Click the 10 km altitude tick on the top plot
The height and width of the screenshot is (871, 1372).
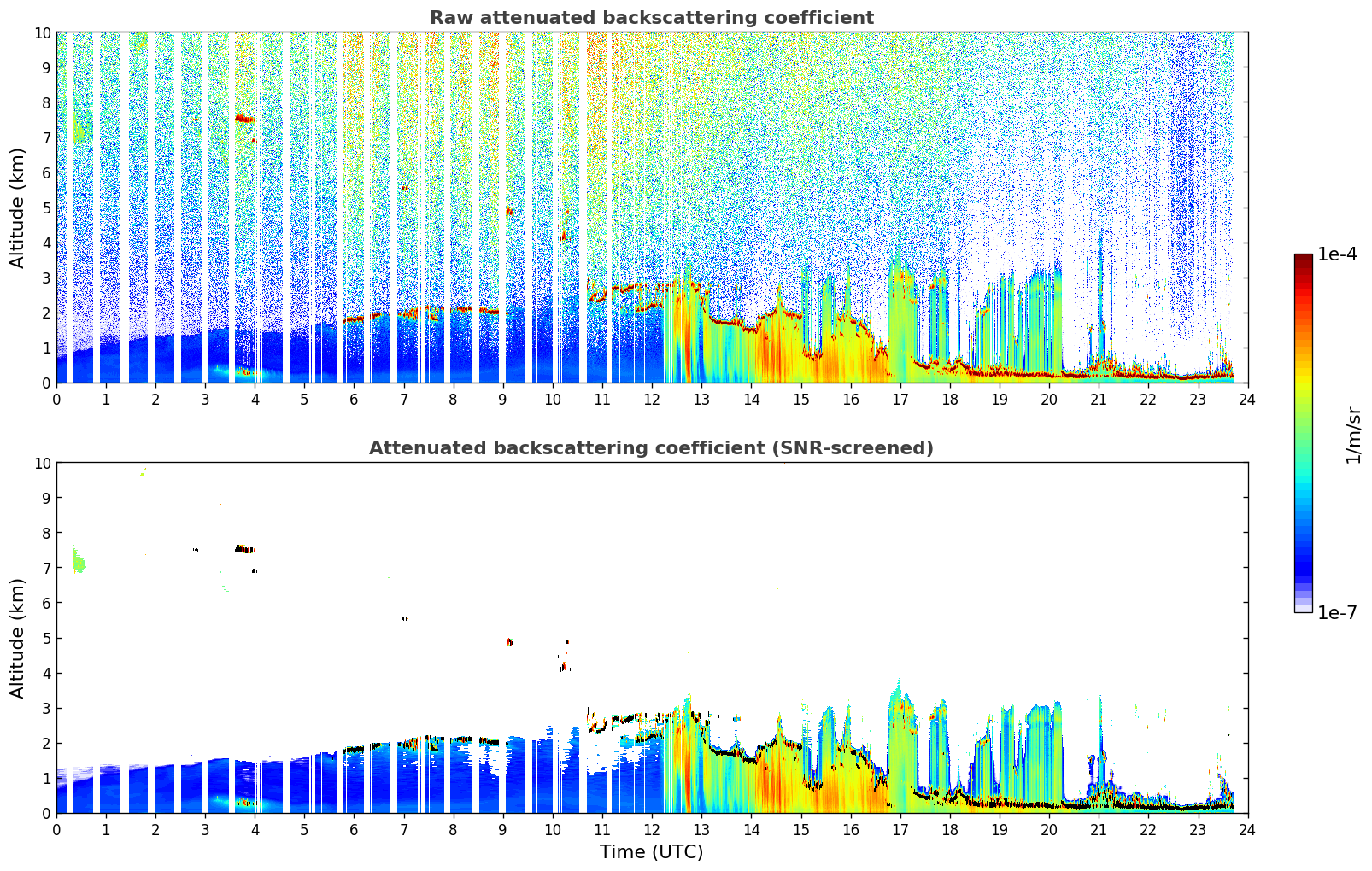tap(43, 32)
